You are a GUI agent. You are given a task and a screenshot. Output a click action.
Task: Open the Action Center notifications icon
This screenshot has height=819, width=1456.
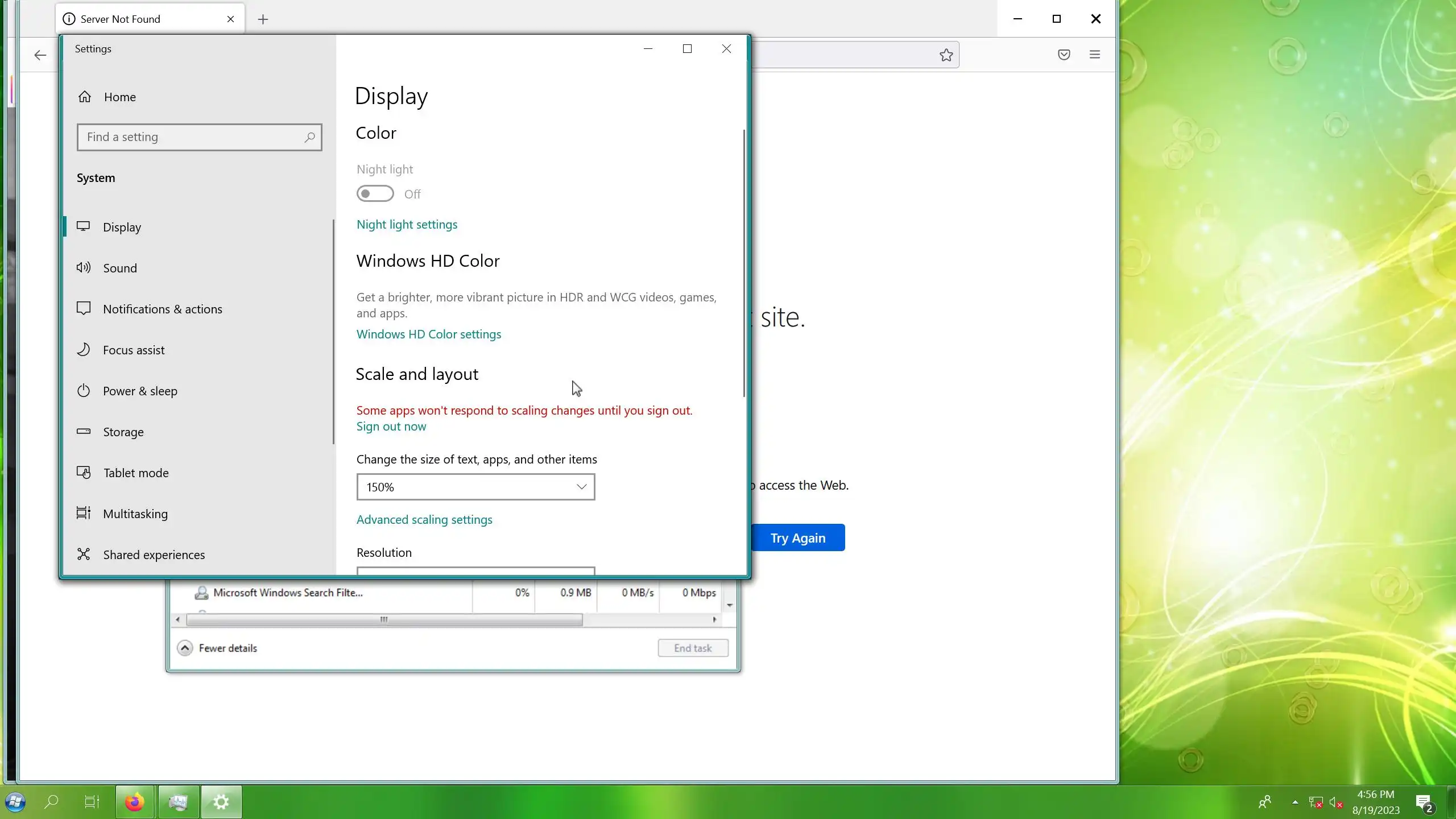pyautogui.click(x=1424, y=803)
